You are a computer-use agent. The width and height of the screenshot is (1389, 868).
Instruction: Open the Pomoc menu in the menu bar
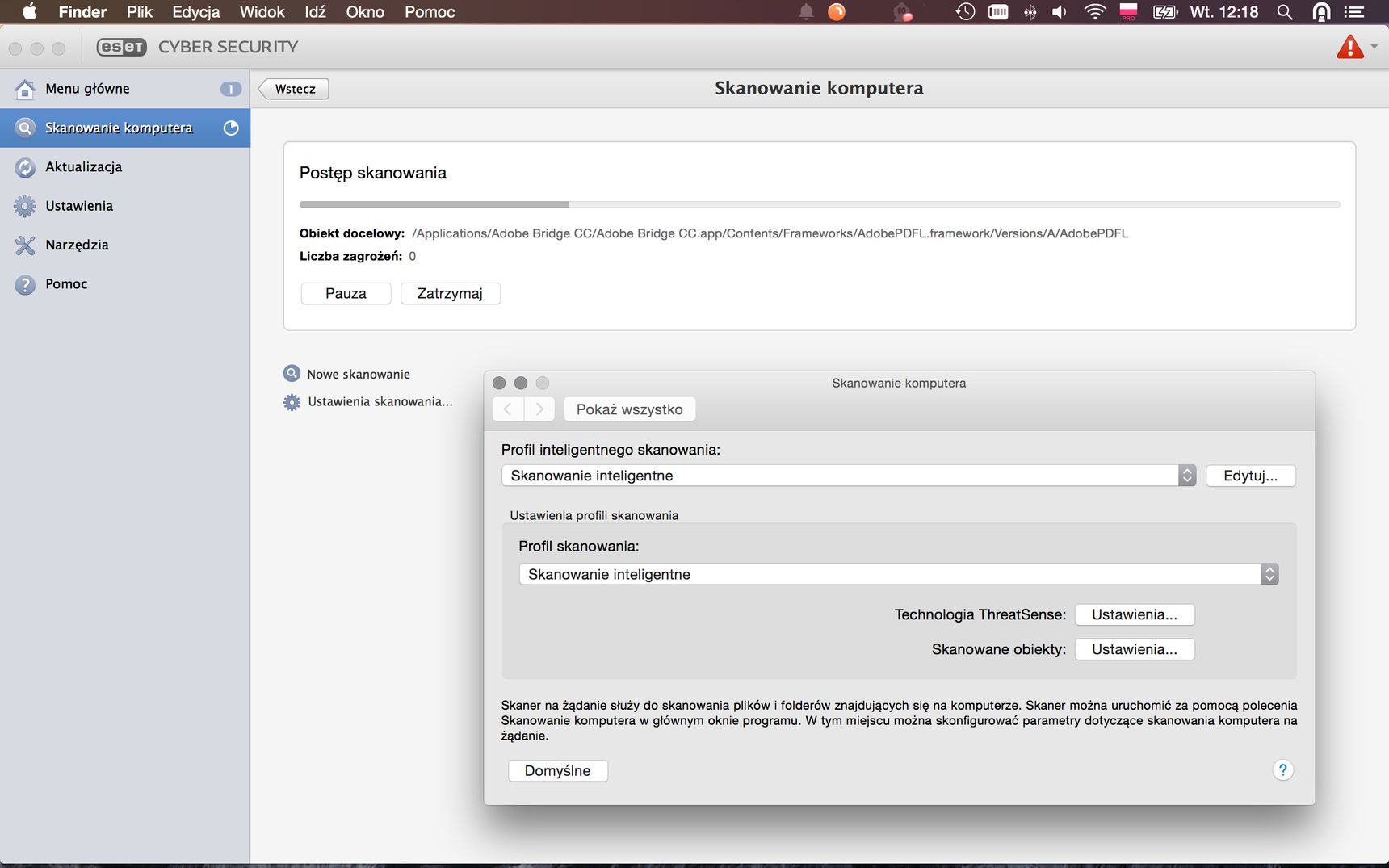click(x=430, y=11)
